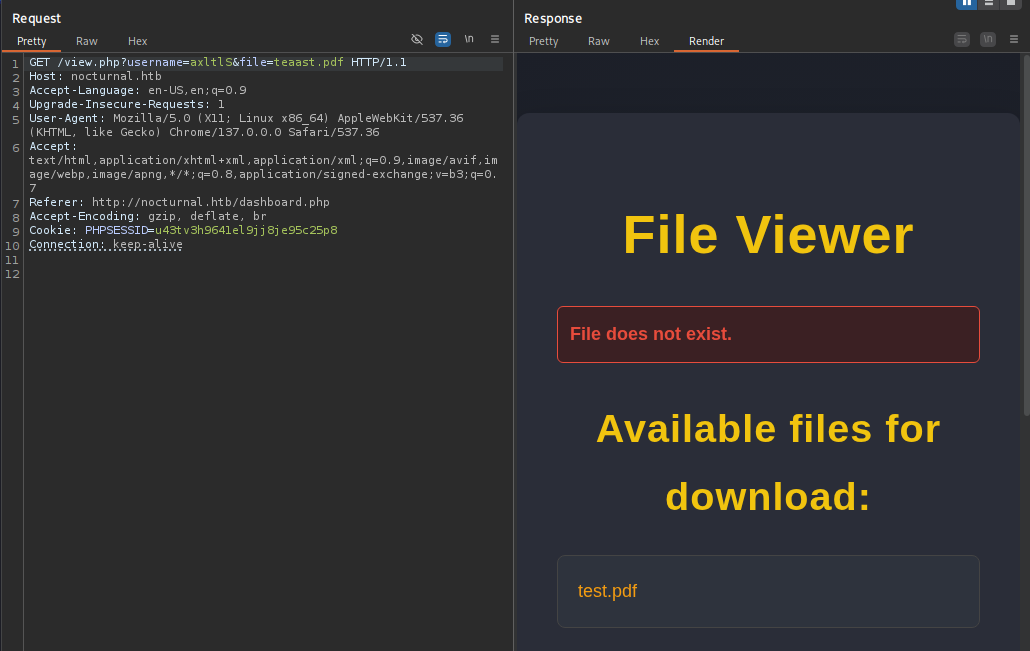This screenshot has height=651, width=1030.
Task: Toggle word wrap icon in Request panel
Action: point(443,39)
